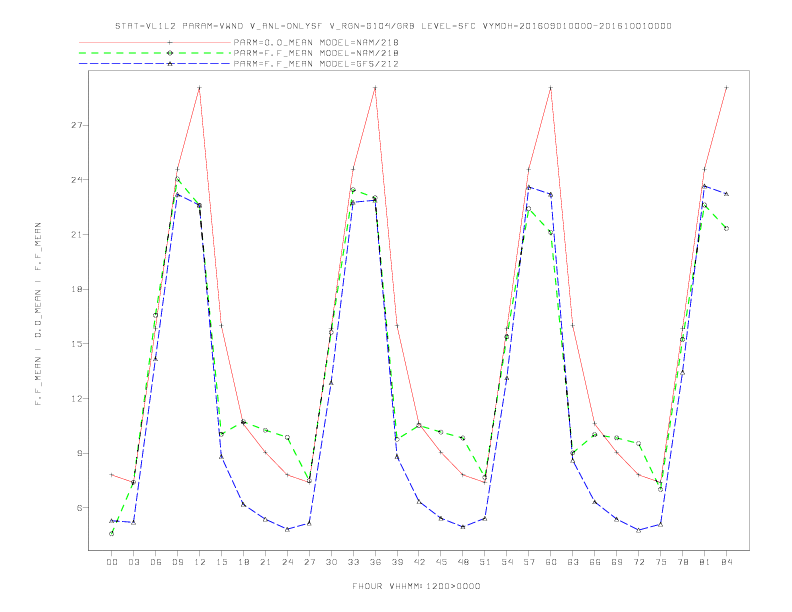Image resolution: width=792 pixels, height=612 pixels.
Task: Click y-axis tick label 15
Action: pos(76,344)
